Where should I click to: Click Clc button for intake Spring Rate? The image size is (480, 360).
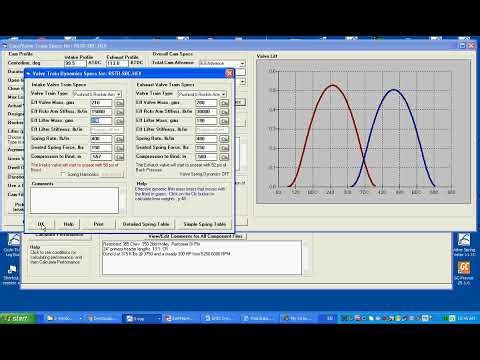click(x=119, y=139)
